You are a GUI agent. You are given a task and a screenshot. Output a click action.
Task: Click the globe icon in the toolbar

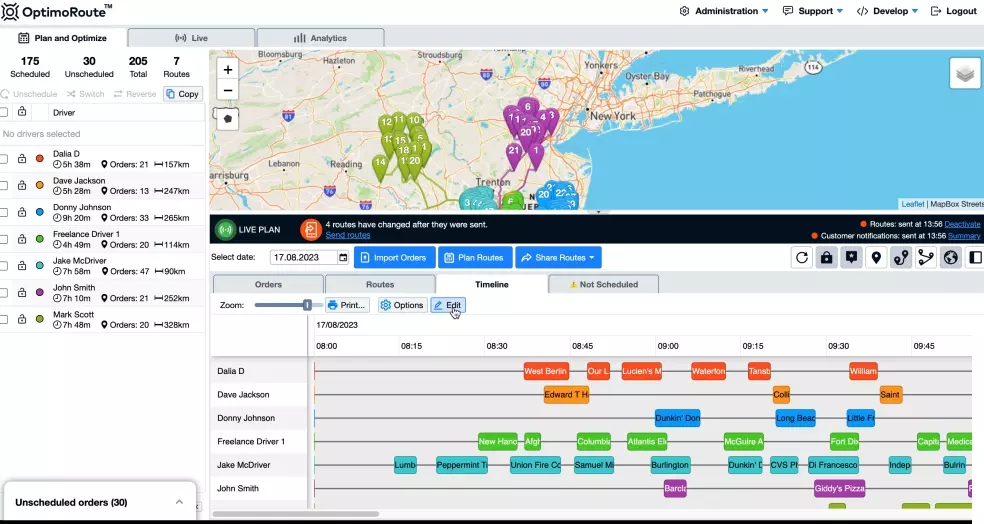pos(951,258)
